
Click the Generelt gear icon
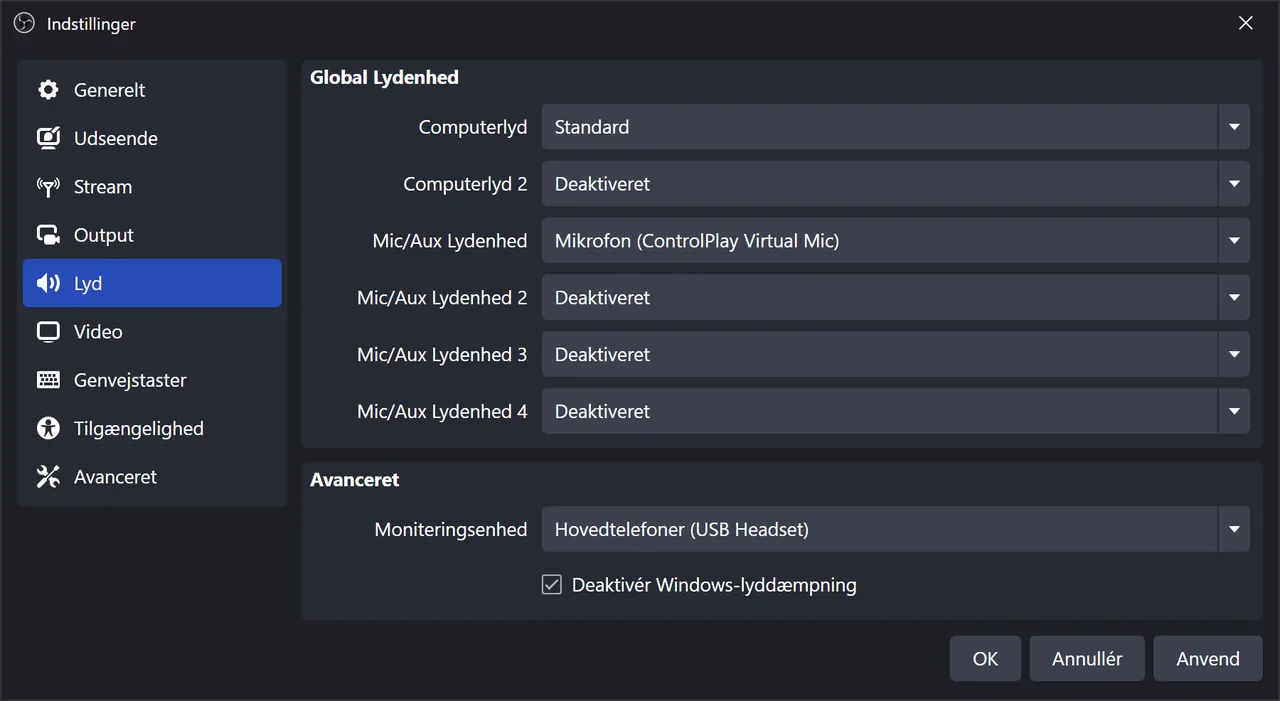tap(48, 90)
